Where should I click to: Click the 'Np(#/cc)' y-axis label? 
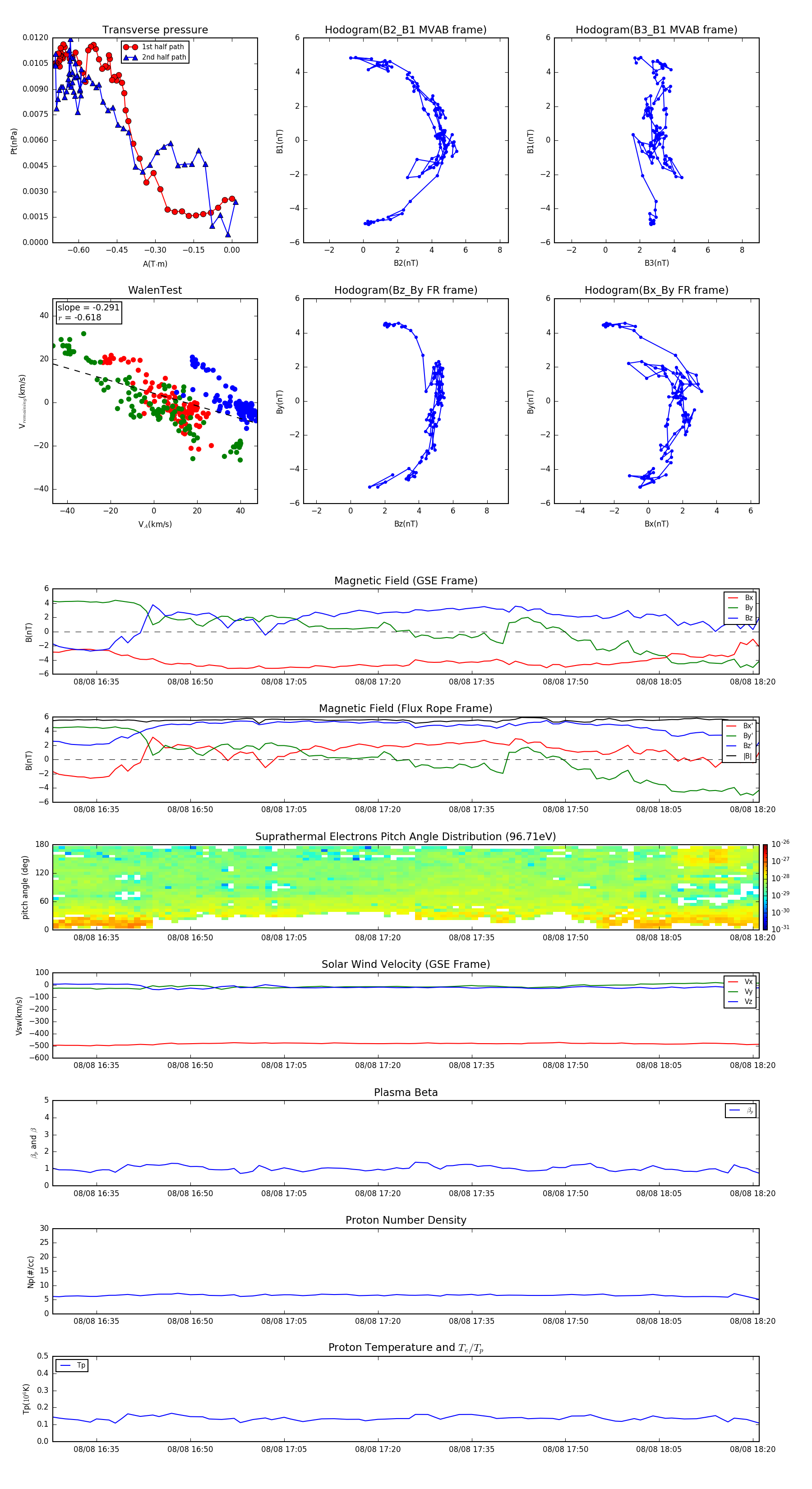(31, 1271)
